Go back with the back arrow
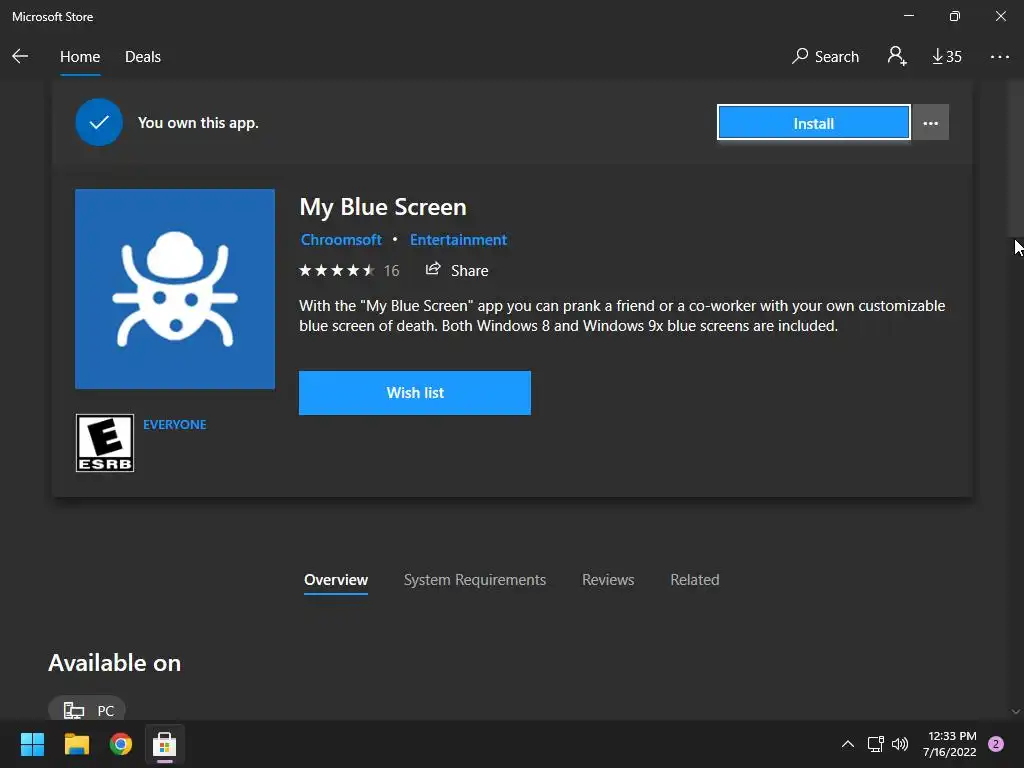The image size is (1024, 768). [x=20, y=56]
